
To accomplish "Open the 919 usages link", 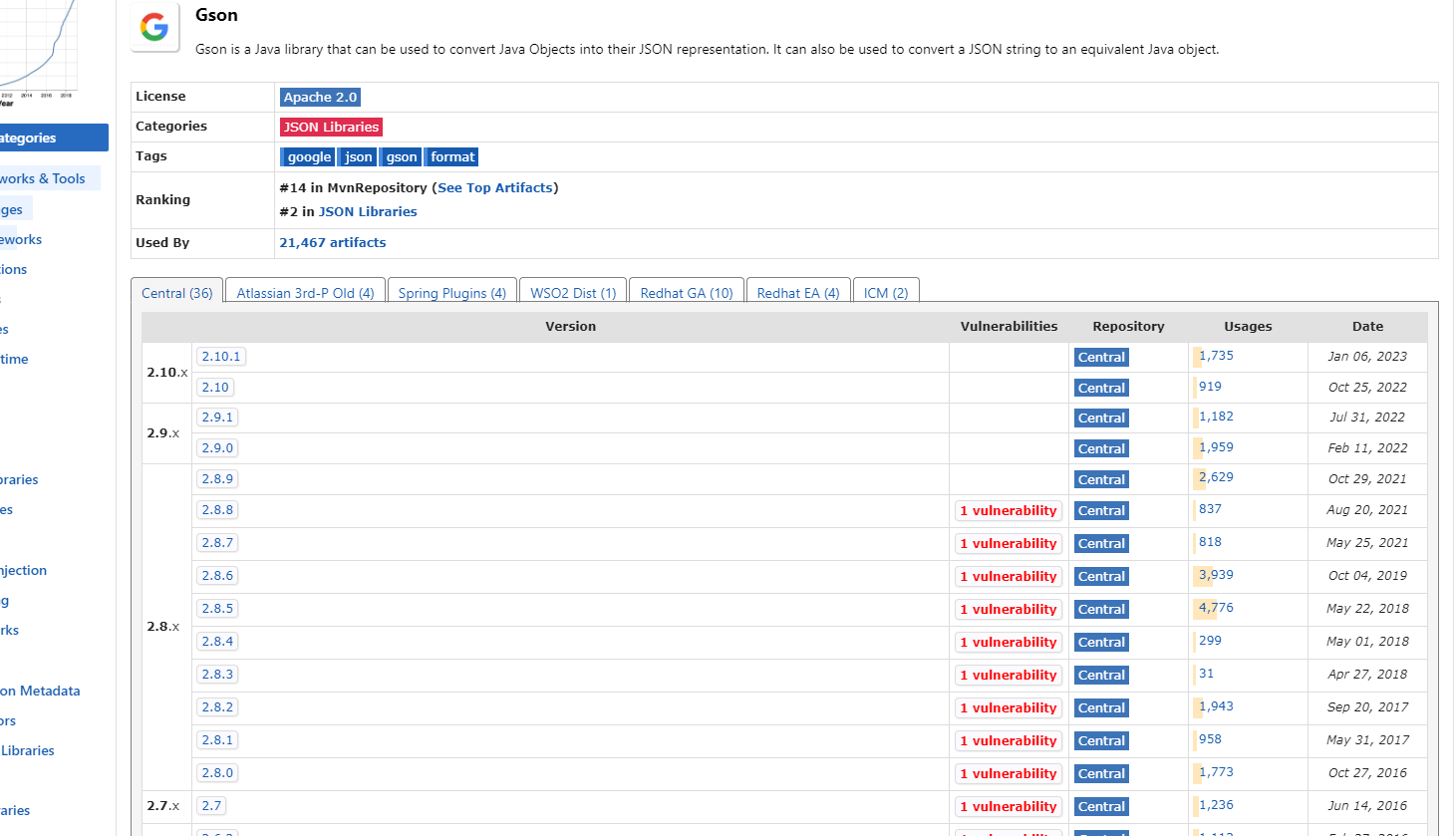I will tap(1210, 387).
